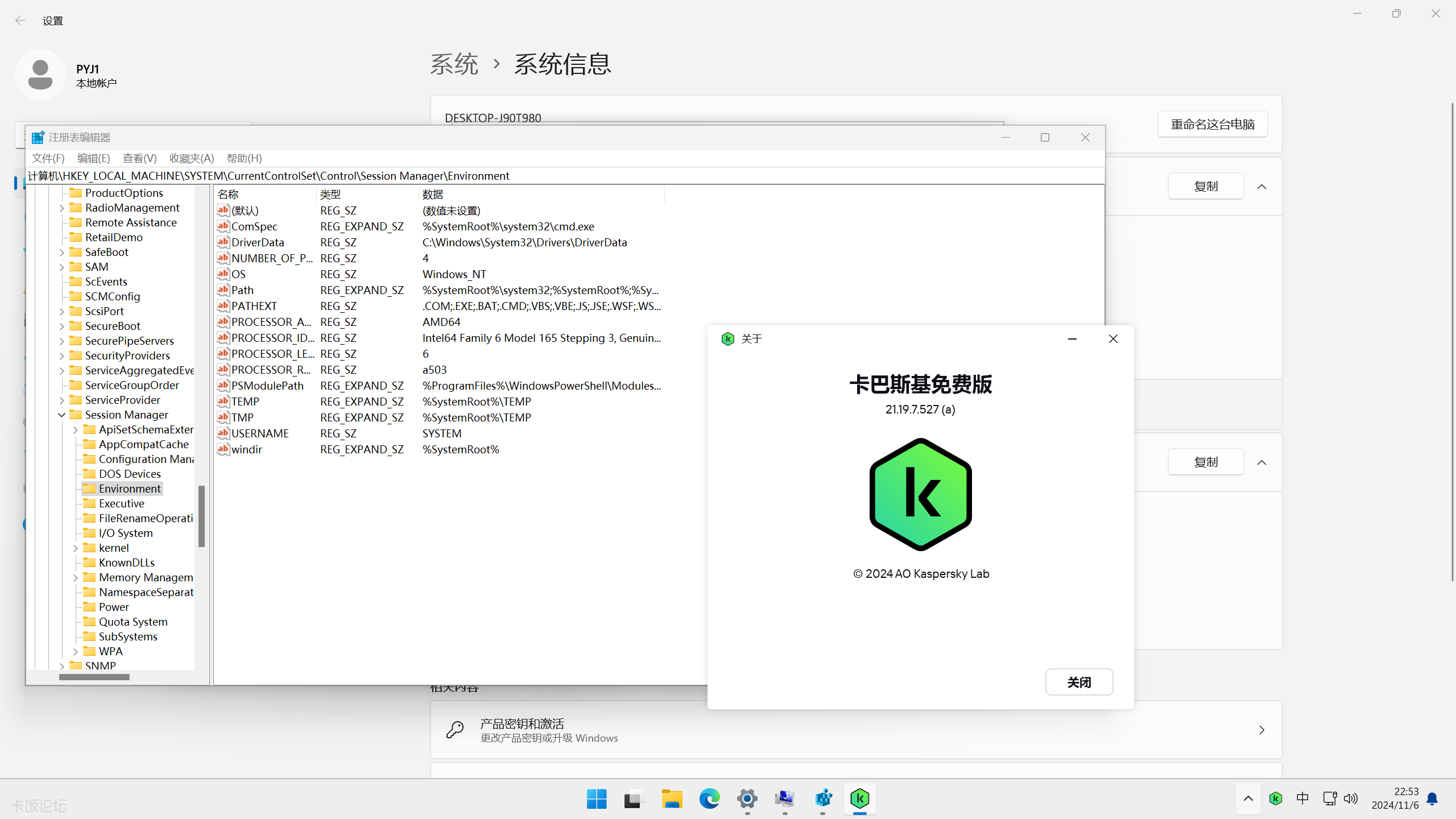Select TEMP registry value
This screenshot has height=819, width=1456.
pyautogui.click(x=245, y=402)
